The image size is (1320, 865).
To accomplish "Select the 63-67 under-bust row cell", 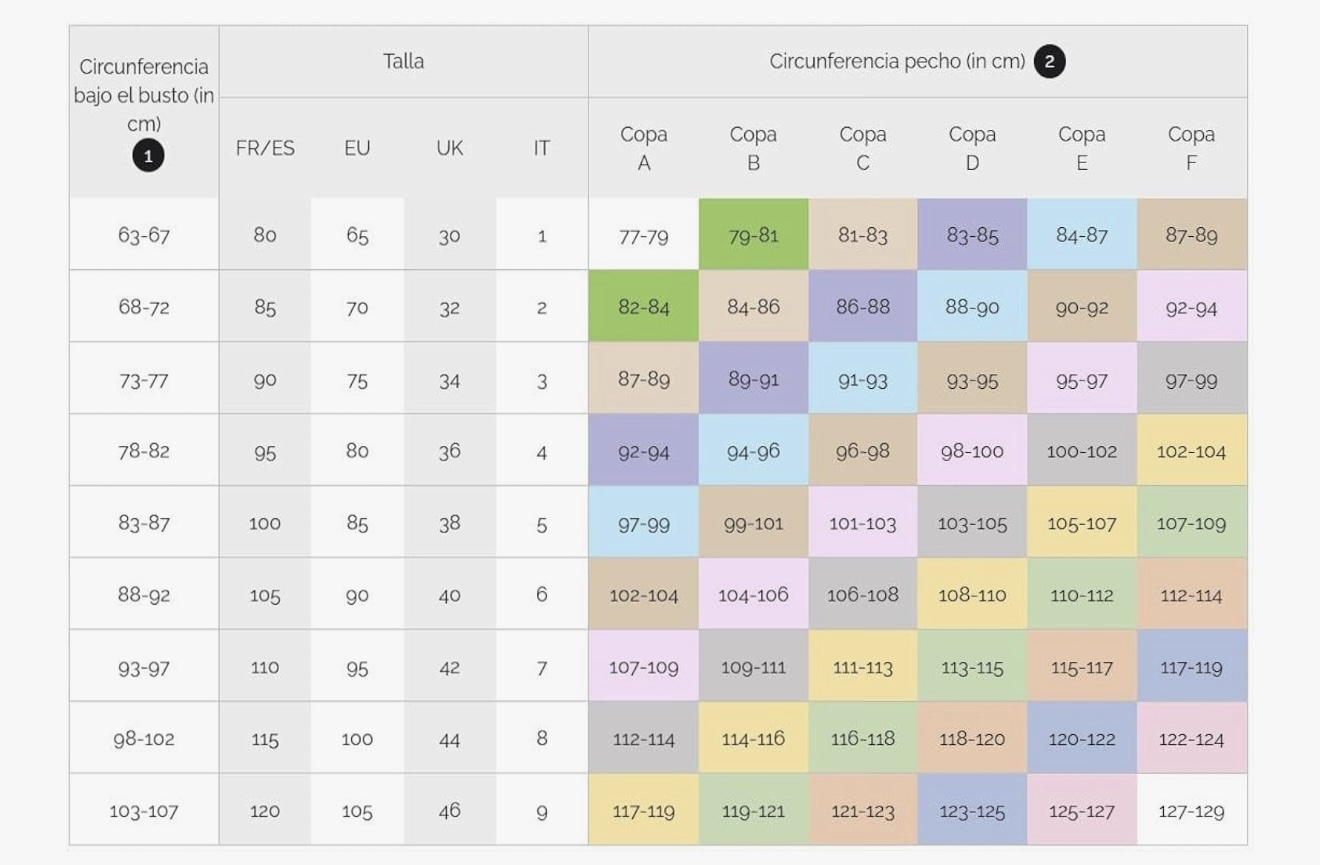I will click(x=144, y=235).
